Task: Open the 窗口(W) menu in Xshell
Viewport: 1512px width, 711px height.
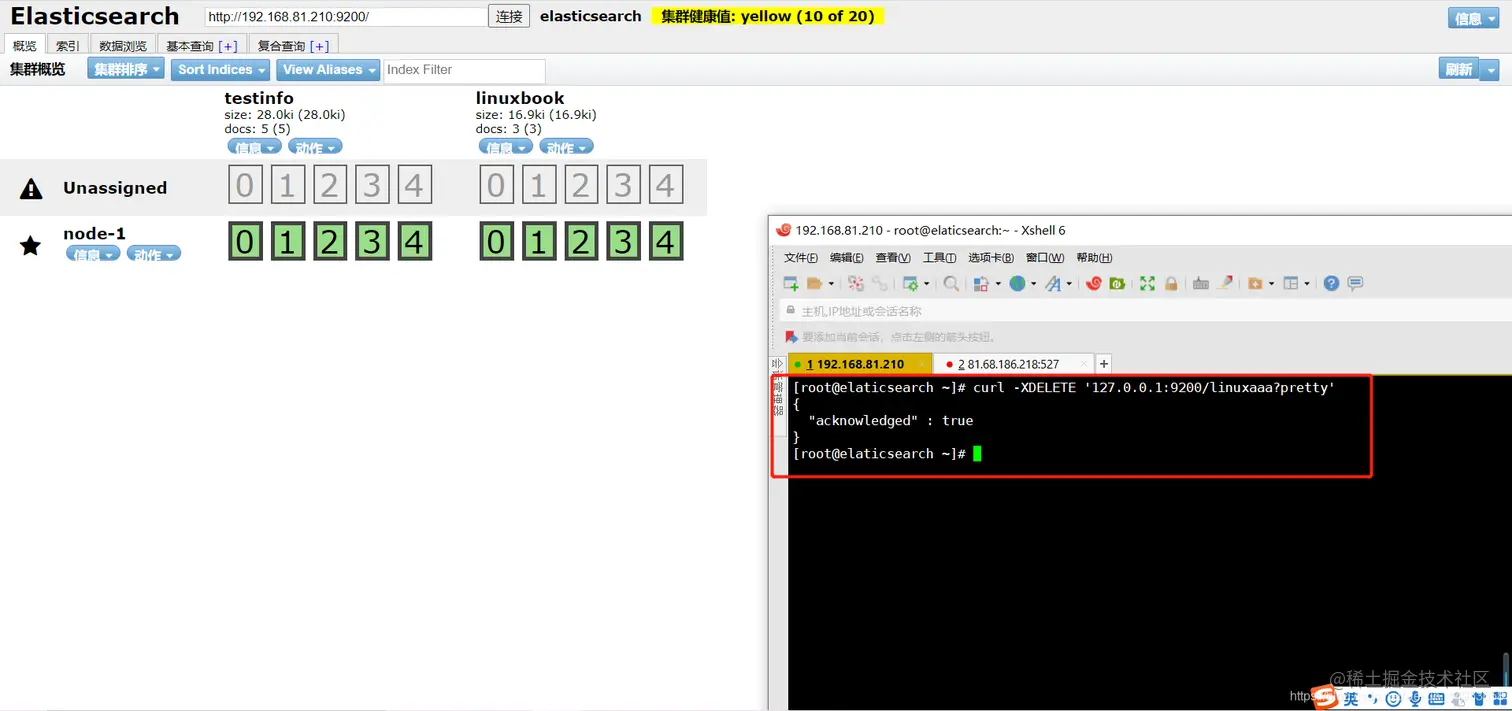Action: pos(1045,258)
